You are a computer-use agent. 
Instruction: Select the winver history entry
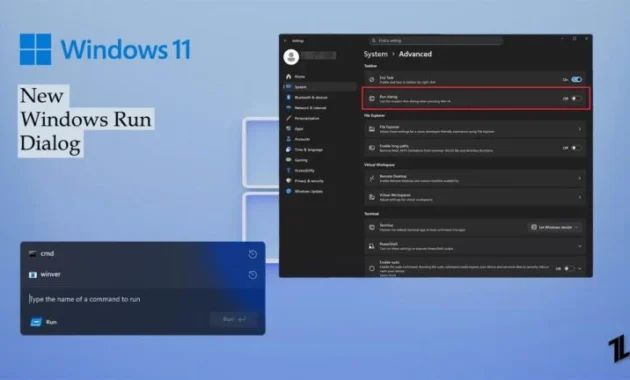click(142, 275)
